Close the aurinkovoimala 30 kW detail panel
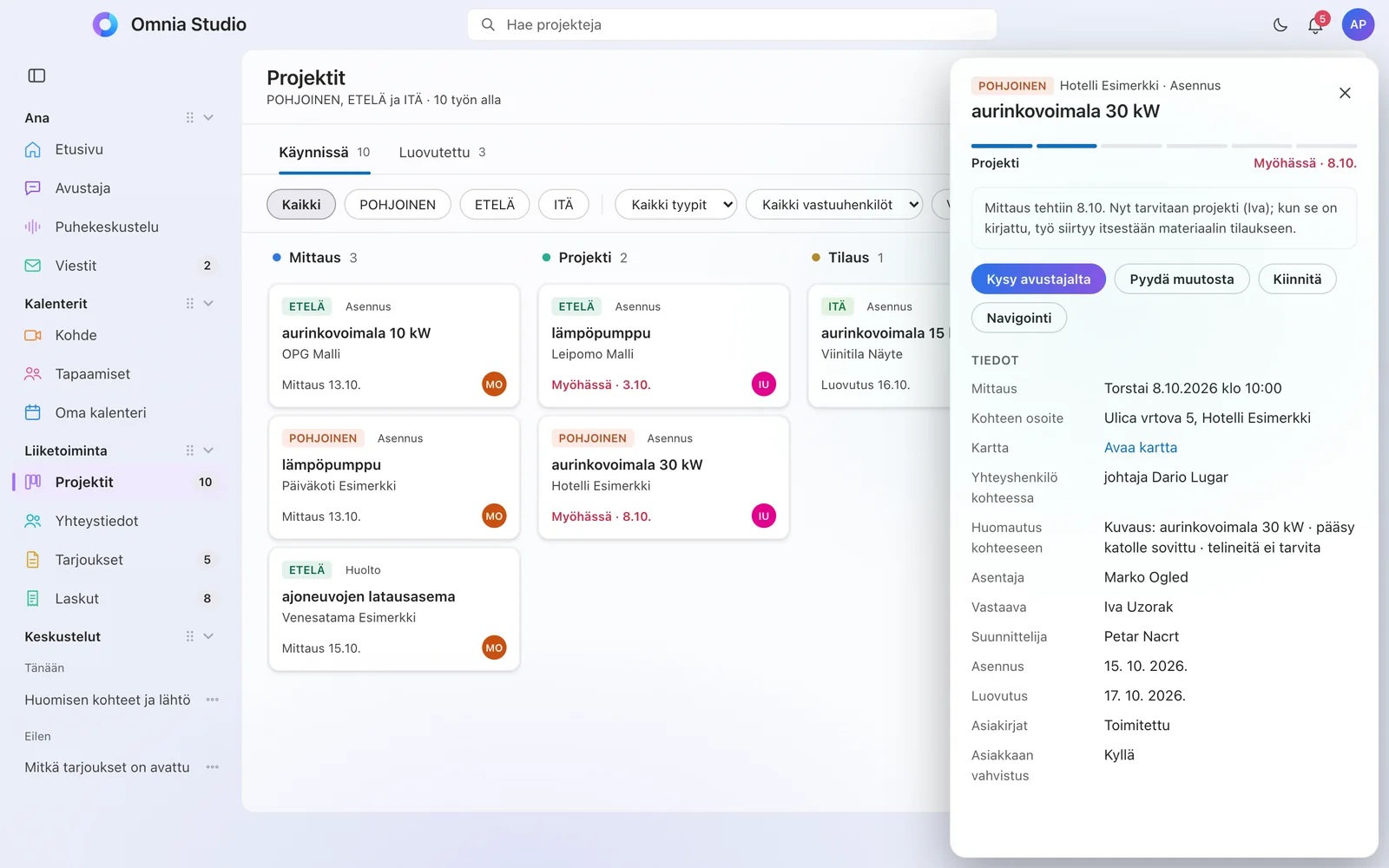Viewport: 1389px width, 868px height. coord(1345,93)
